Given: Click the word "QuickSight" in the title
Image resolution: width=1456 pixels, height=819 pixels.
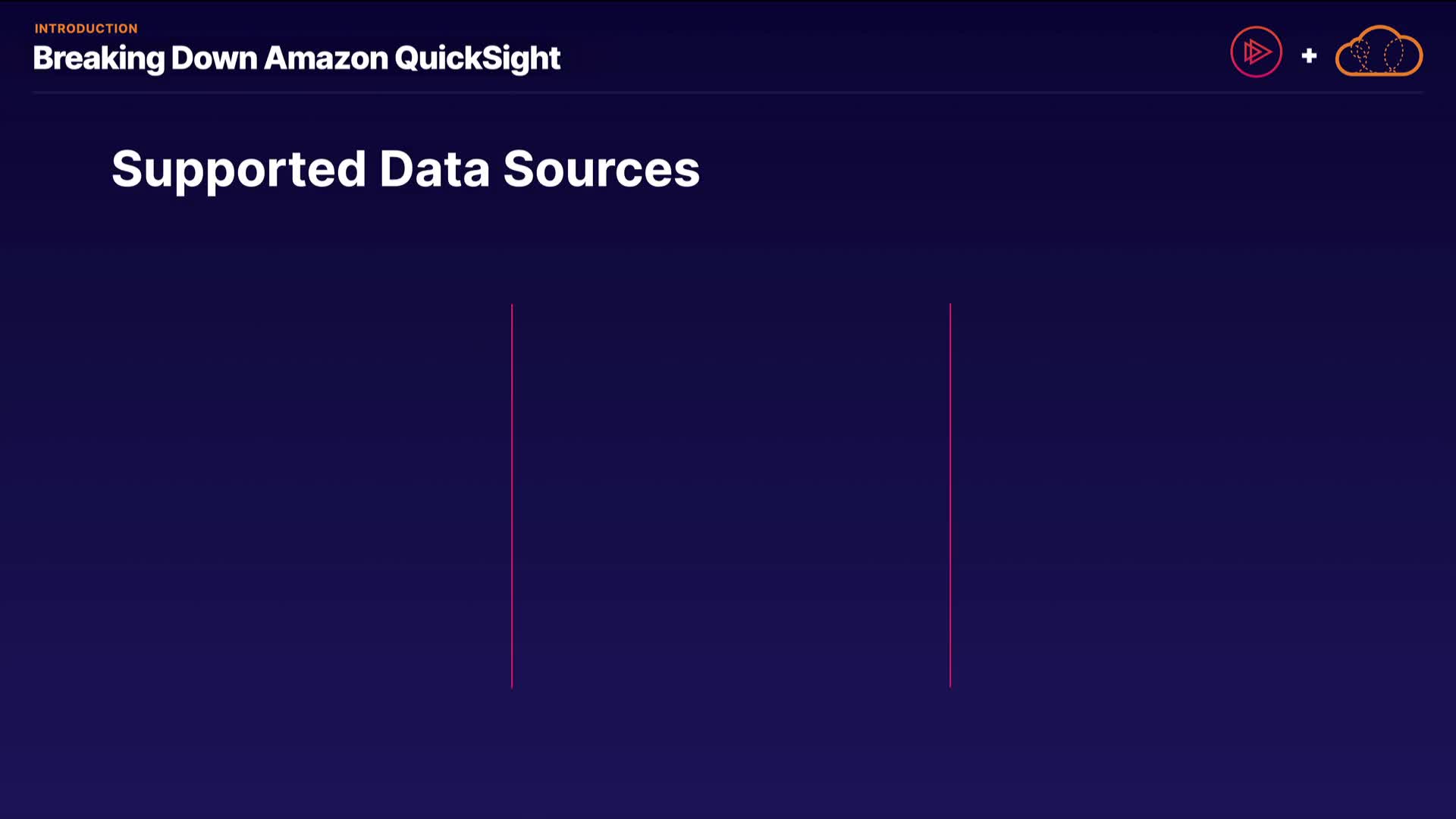Looking at the screenshot, I should click(x=477, y=58).
